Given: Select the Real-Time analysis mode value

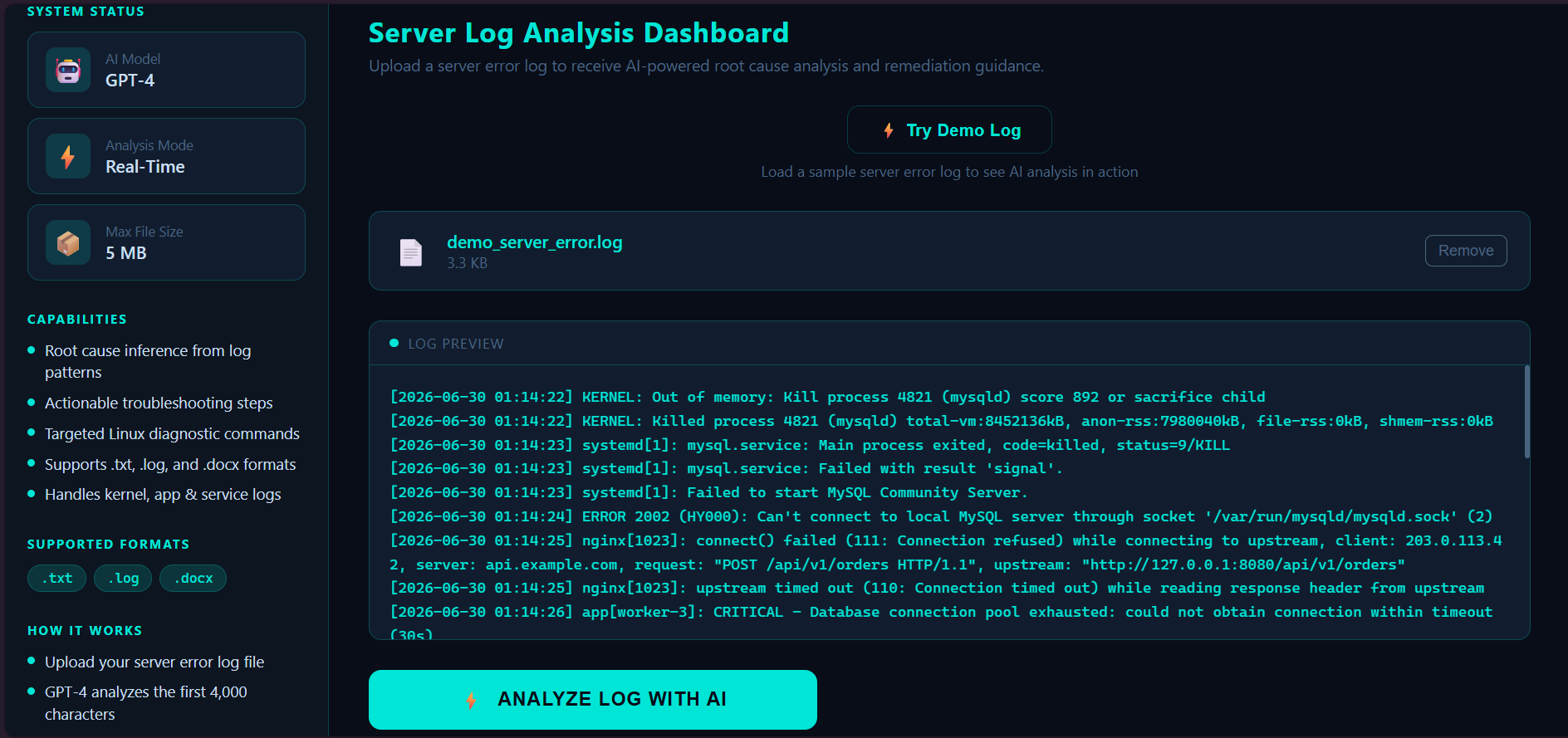Looking at the screenshot, I should point(145,167).
